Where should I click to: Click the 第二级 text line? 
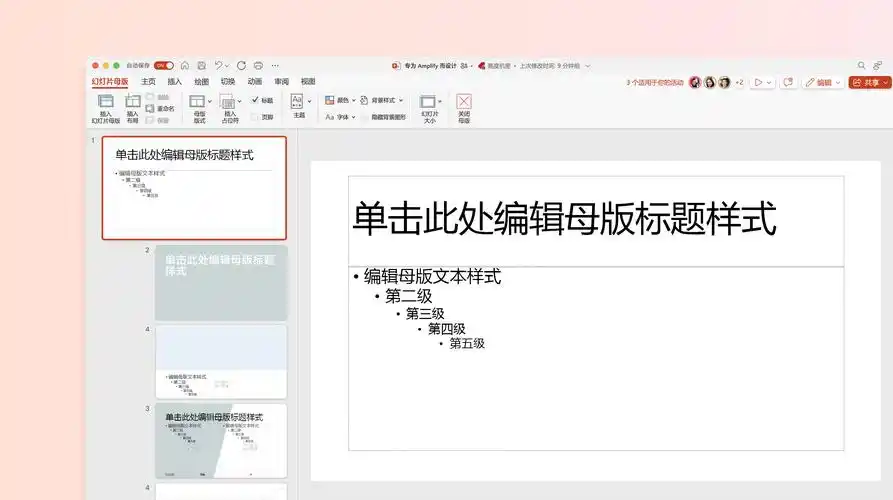click(408, 296)
